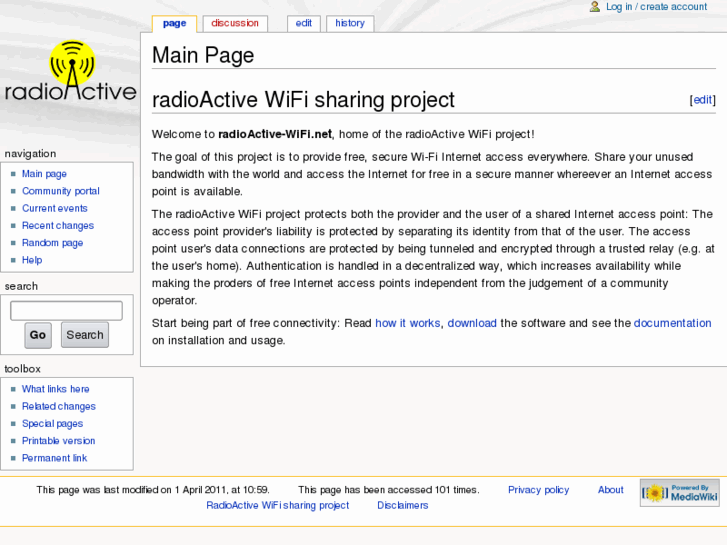Open a Random page
The image size is (727, 545).
[x=52, y=243]
